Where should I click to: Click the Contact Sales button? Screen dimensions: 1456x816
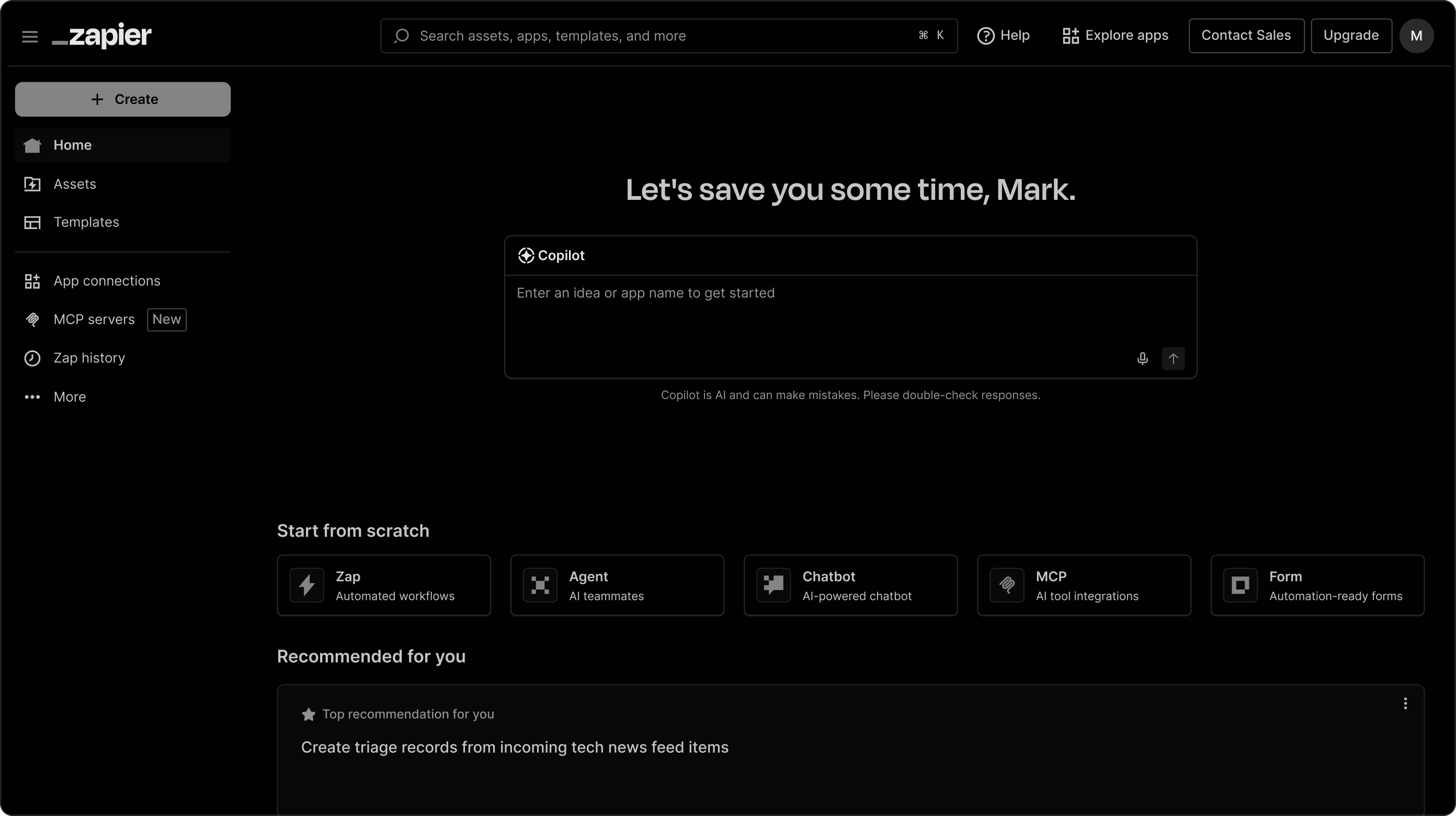coord(1246,36)
